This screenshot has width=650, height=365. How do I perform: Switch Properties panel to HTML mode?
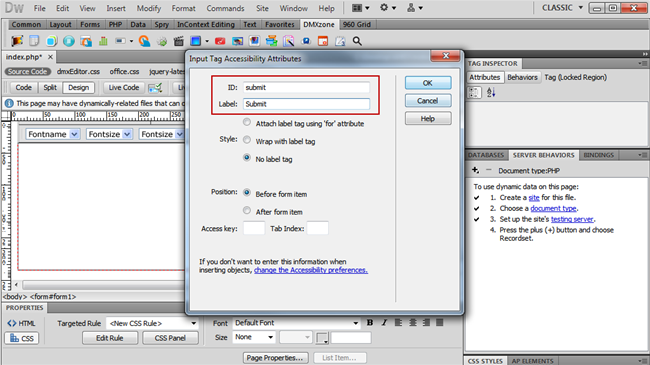pos(22,323)
